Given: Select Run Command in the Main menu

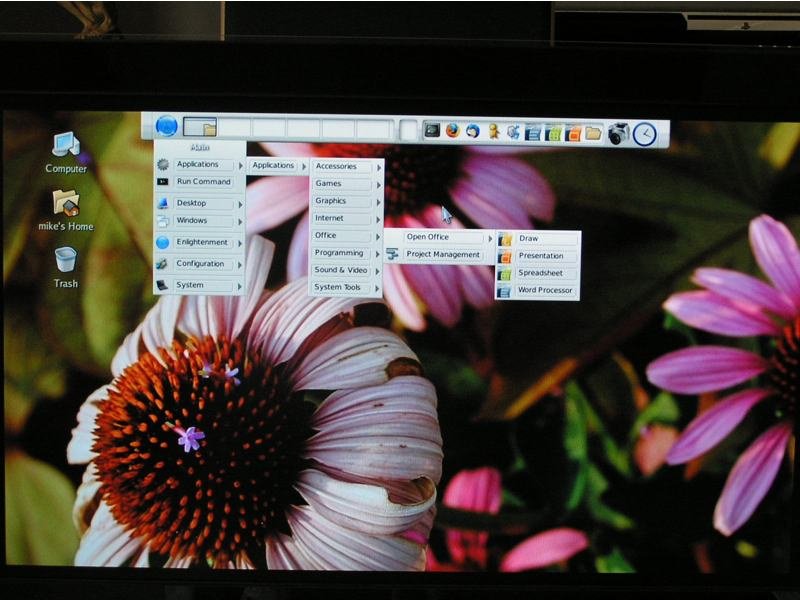Looking at the screenshot, I should point(203,182).
